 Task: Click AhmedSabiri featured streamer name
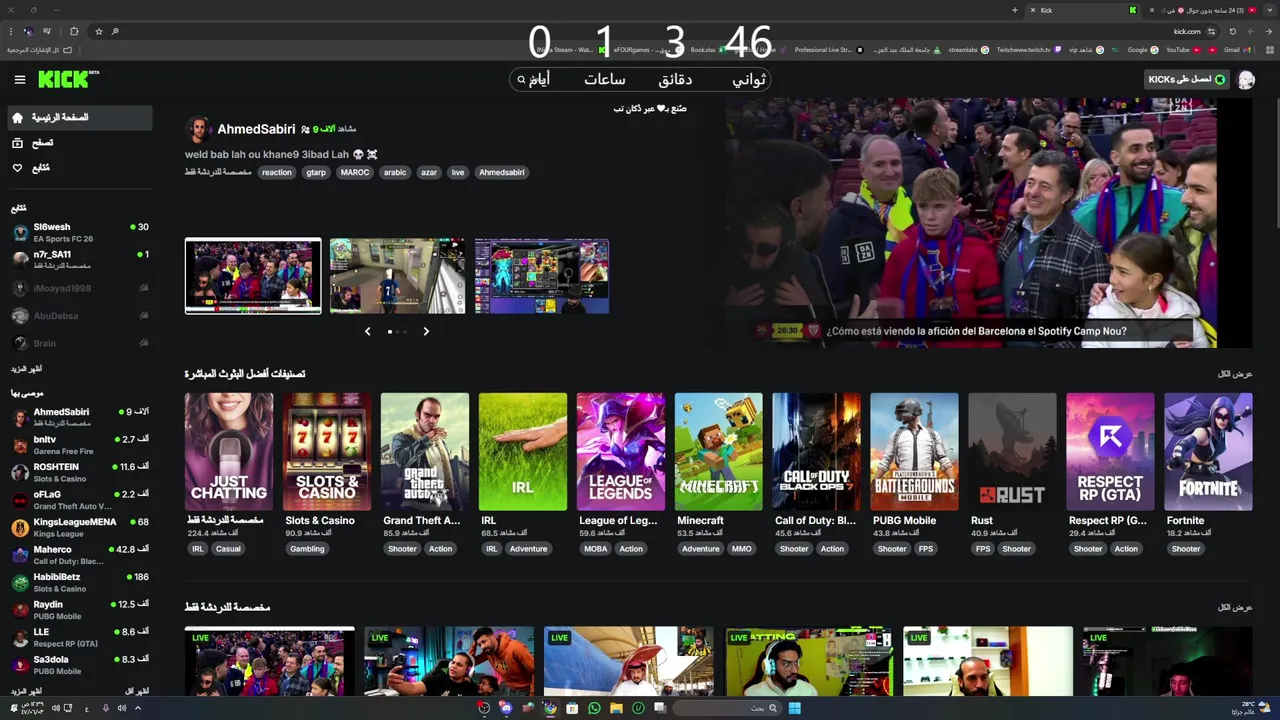point(256,129)
